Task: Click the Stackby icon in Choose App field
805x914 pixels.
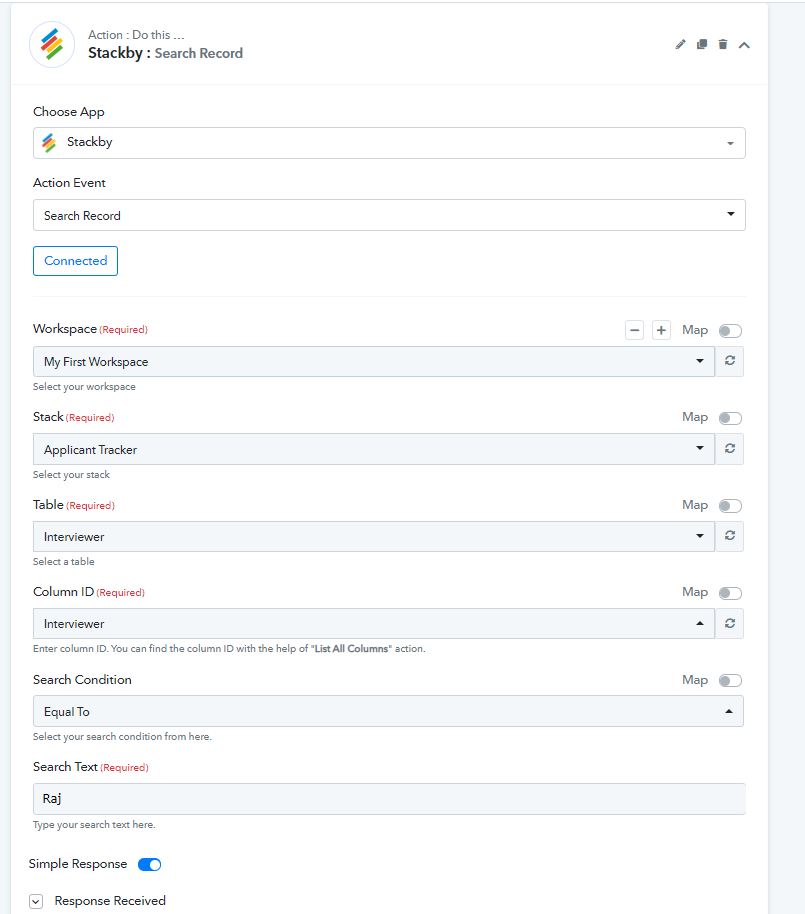Action: click(x=50, y=142)
